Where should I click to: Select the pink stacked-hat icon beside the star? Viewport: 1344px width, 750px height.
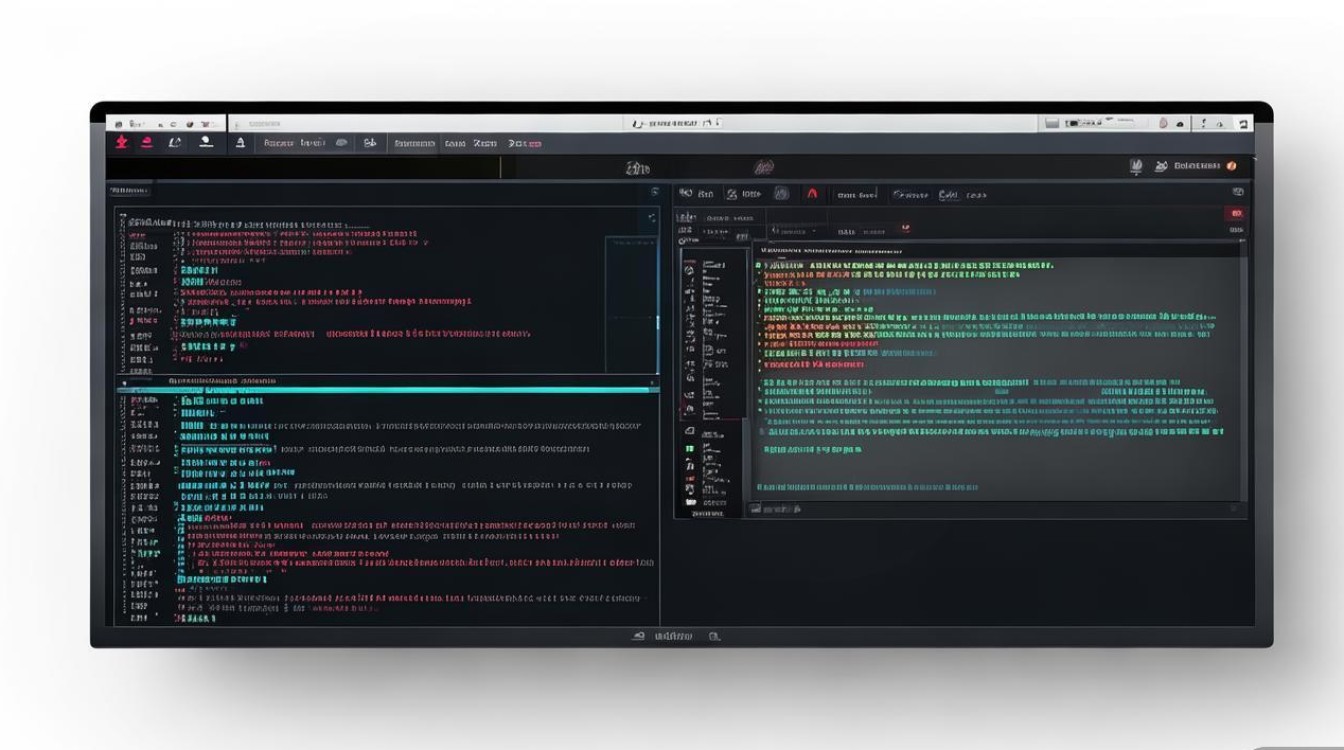(147, 142)
